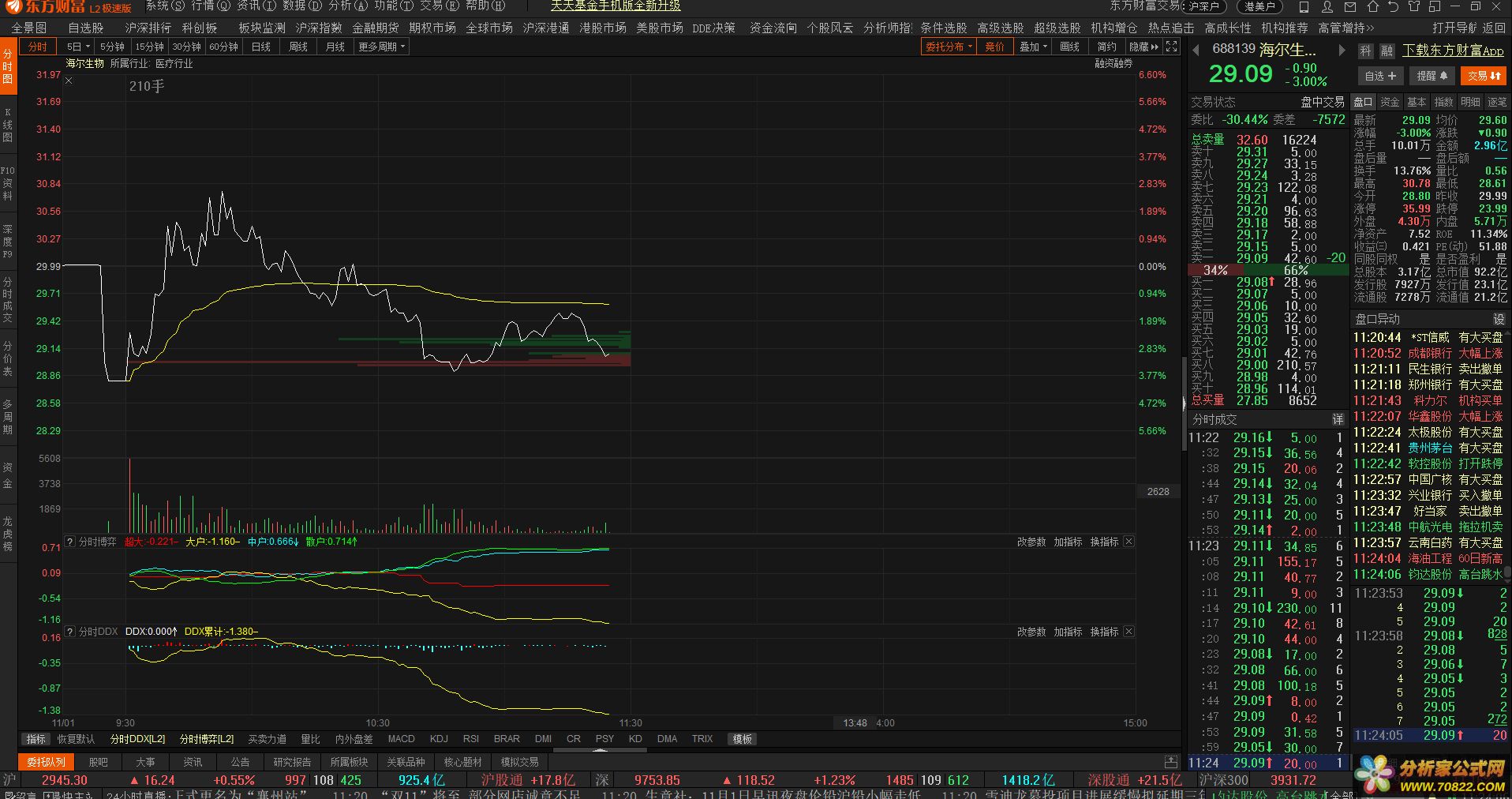Open the mail envelope icon
This screenshot has height=799, width=1512.
(1350, 6)
